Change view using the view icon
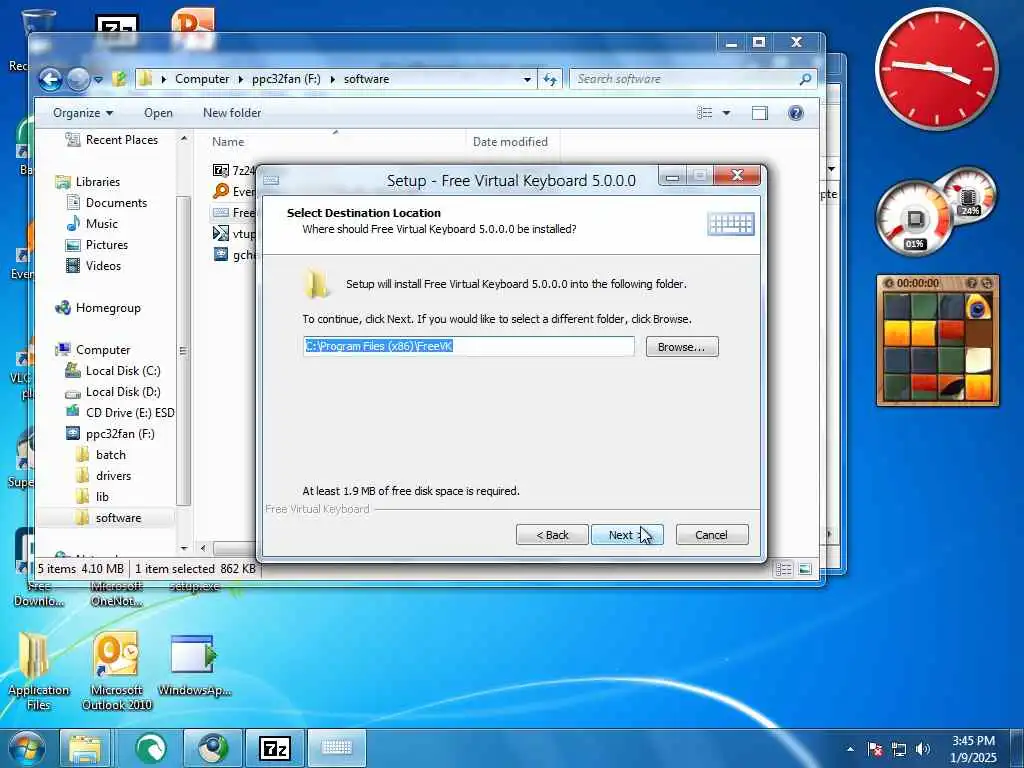 [x=705, y=113]
